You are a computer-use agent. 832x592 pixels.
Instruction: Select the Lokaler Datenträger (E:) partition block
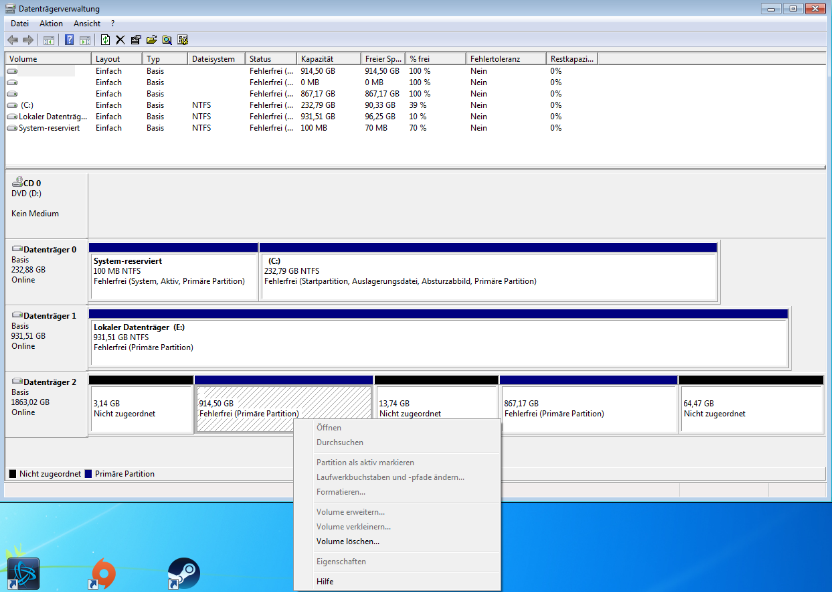438,338
